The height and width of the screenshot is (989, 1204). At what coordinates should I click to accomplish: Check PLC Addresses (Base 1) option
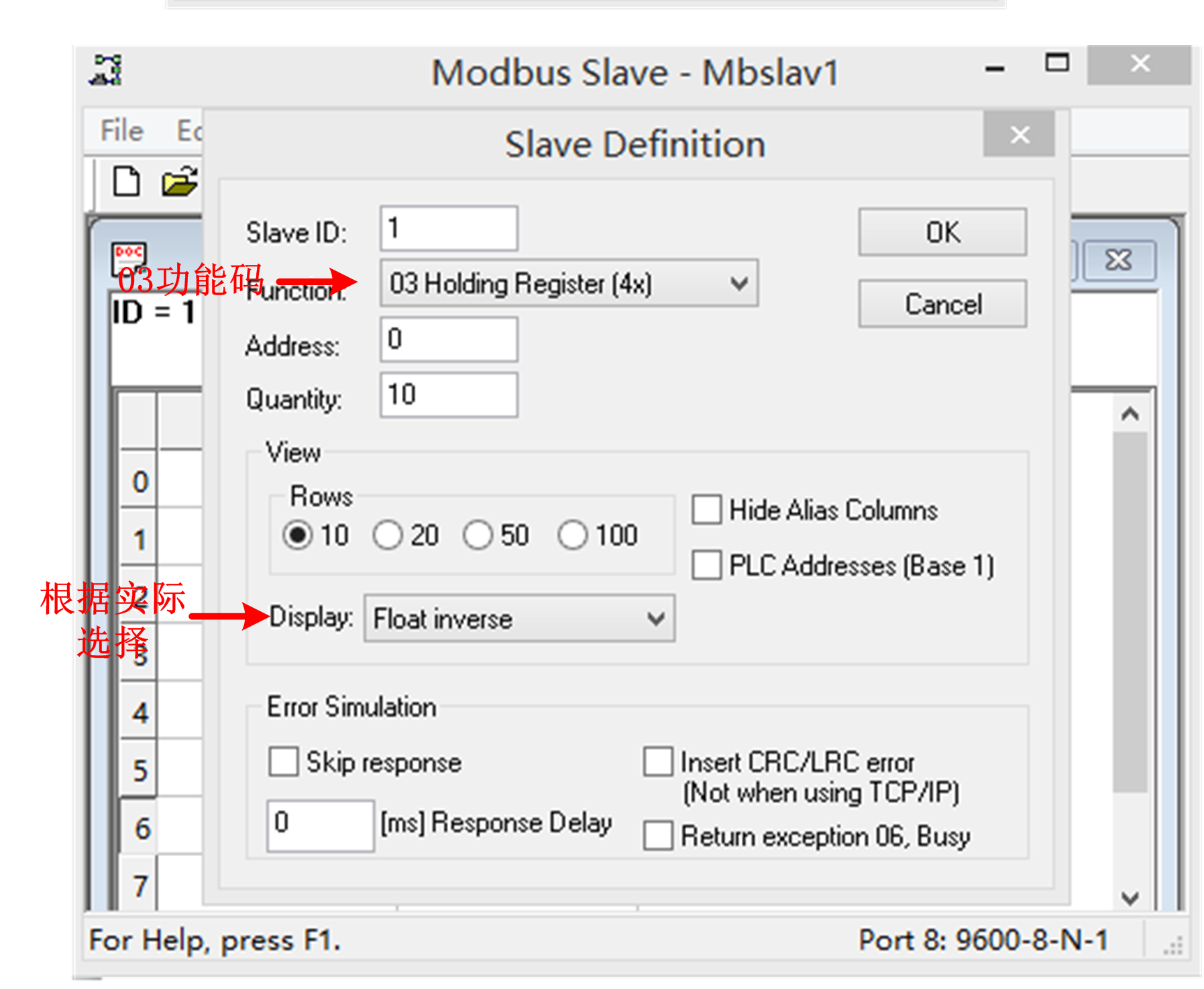[x=707, y=565]
